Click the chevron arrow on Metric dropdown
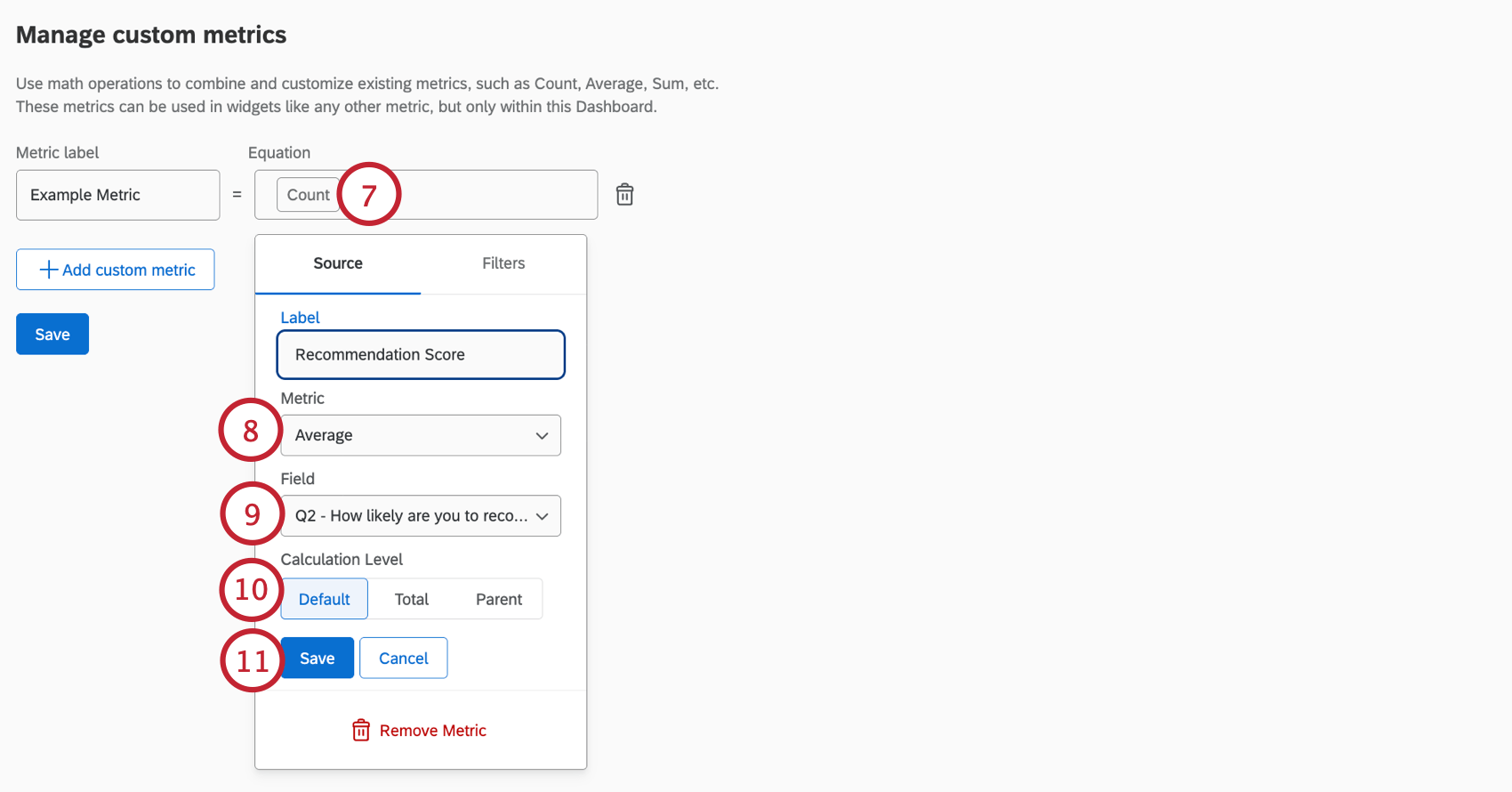The image size is (1512, 792). tap(542, 435)
